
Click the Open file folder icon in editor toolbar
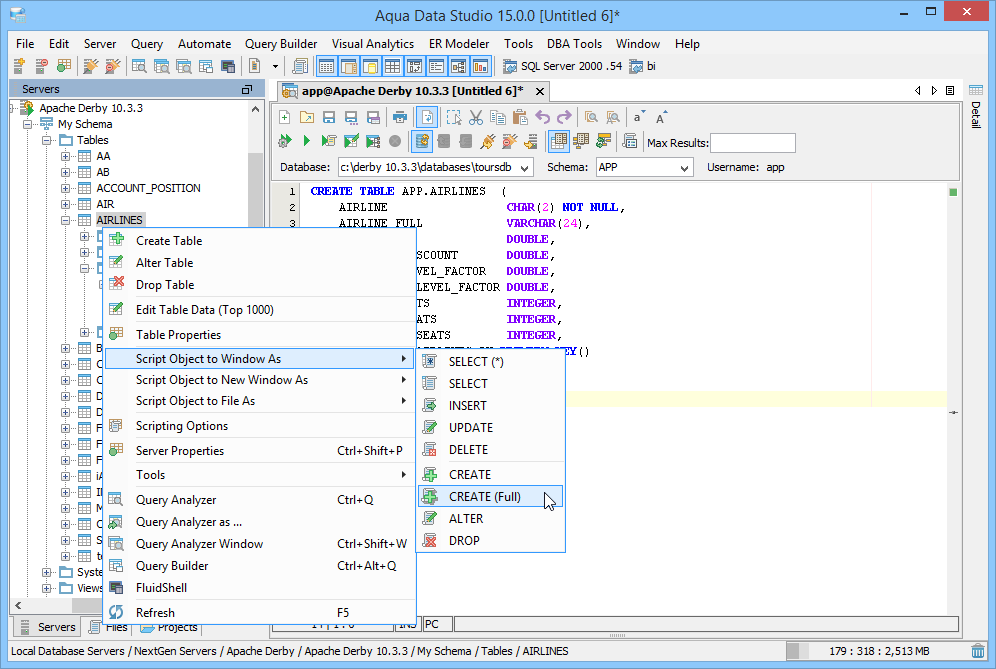(307, 117)
